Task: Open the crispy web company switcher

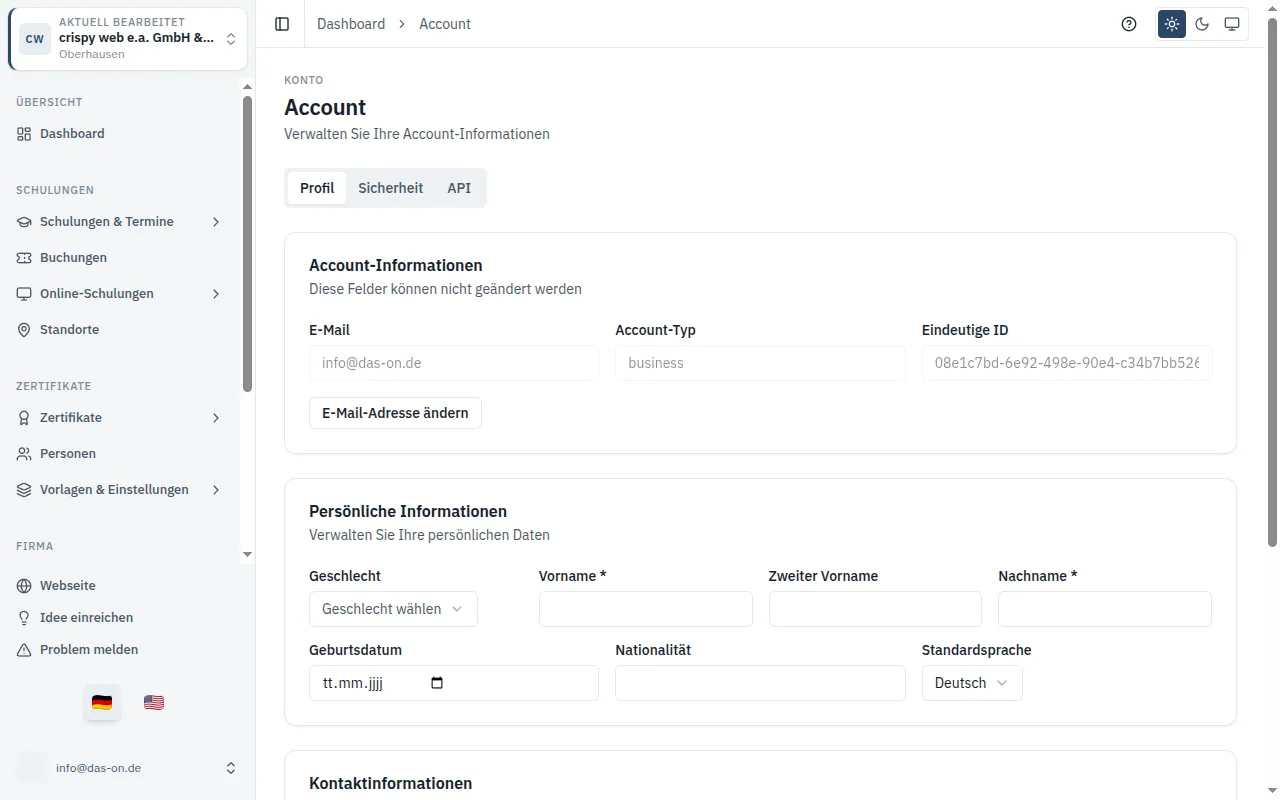Action: coord(128,39)
